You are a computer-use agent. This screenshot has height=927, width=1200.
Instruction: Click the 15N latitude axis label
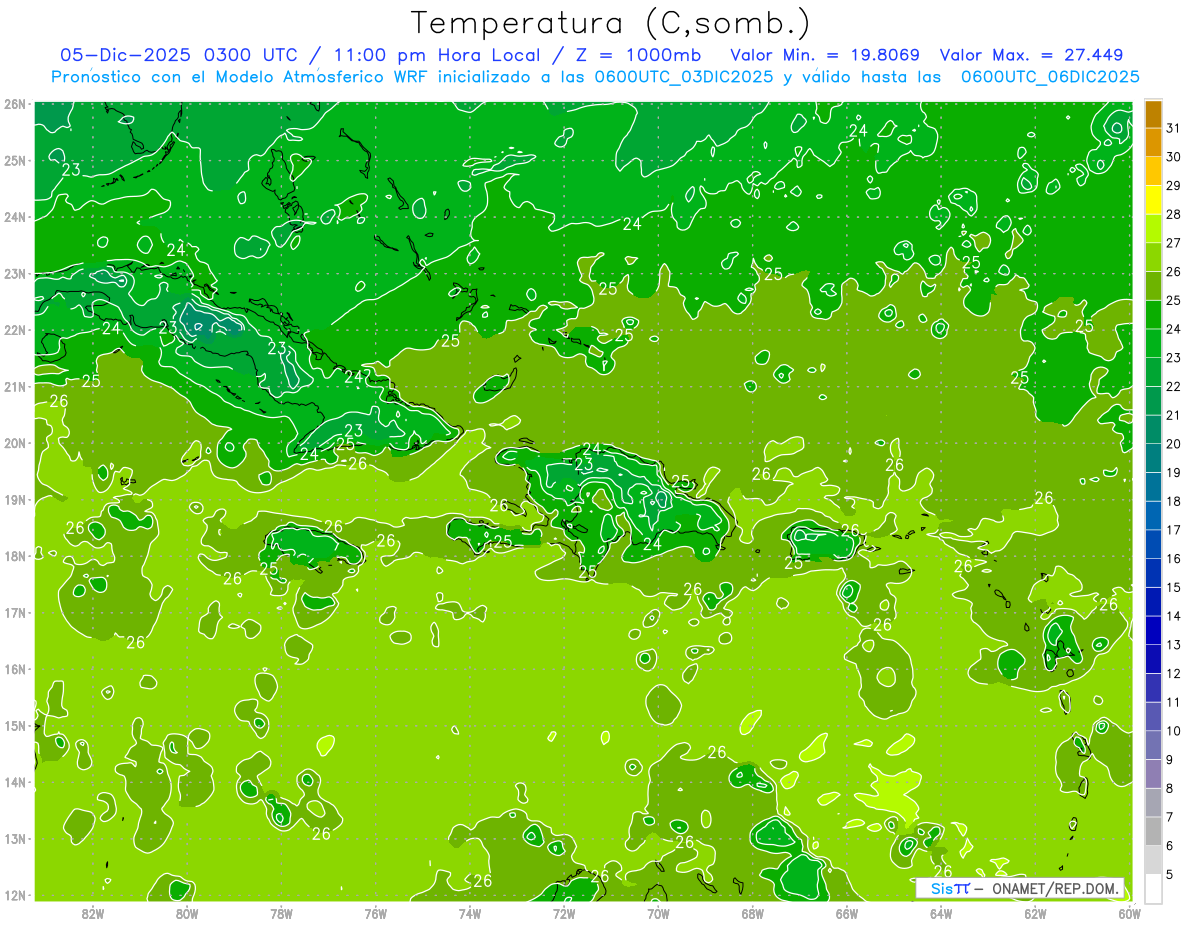(14, 725)
